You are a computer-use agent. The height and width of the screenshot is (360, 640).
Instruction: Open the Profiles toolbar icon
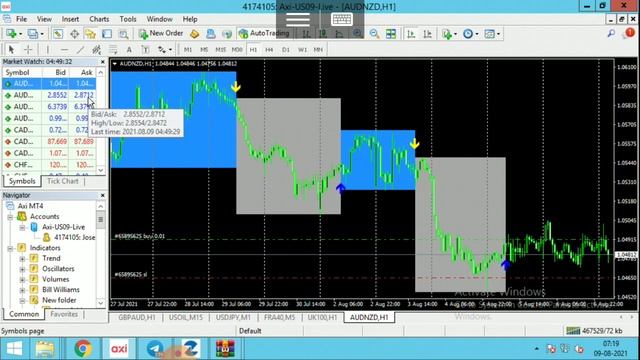32,33
